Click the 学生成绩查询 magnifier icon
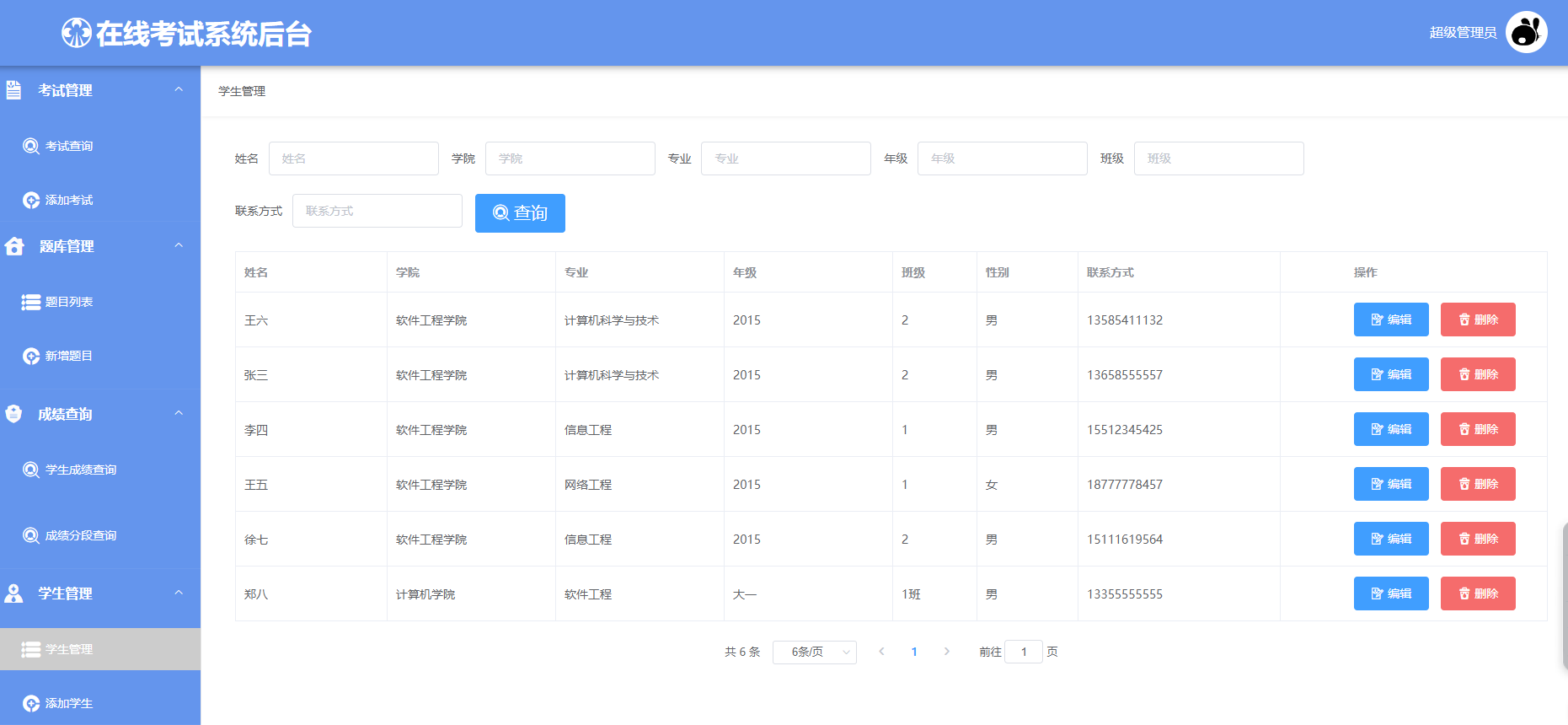 [31, 470]
